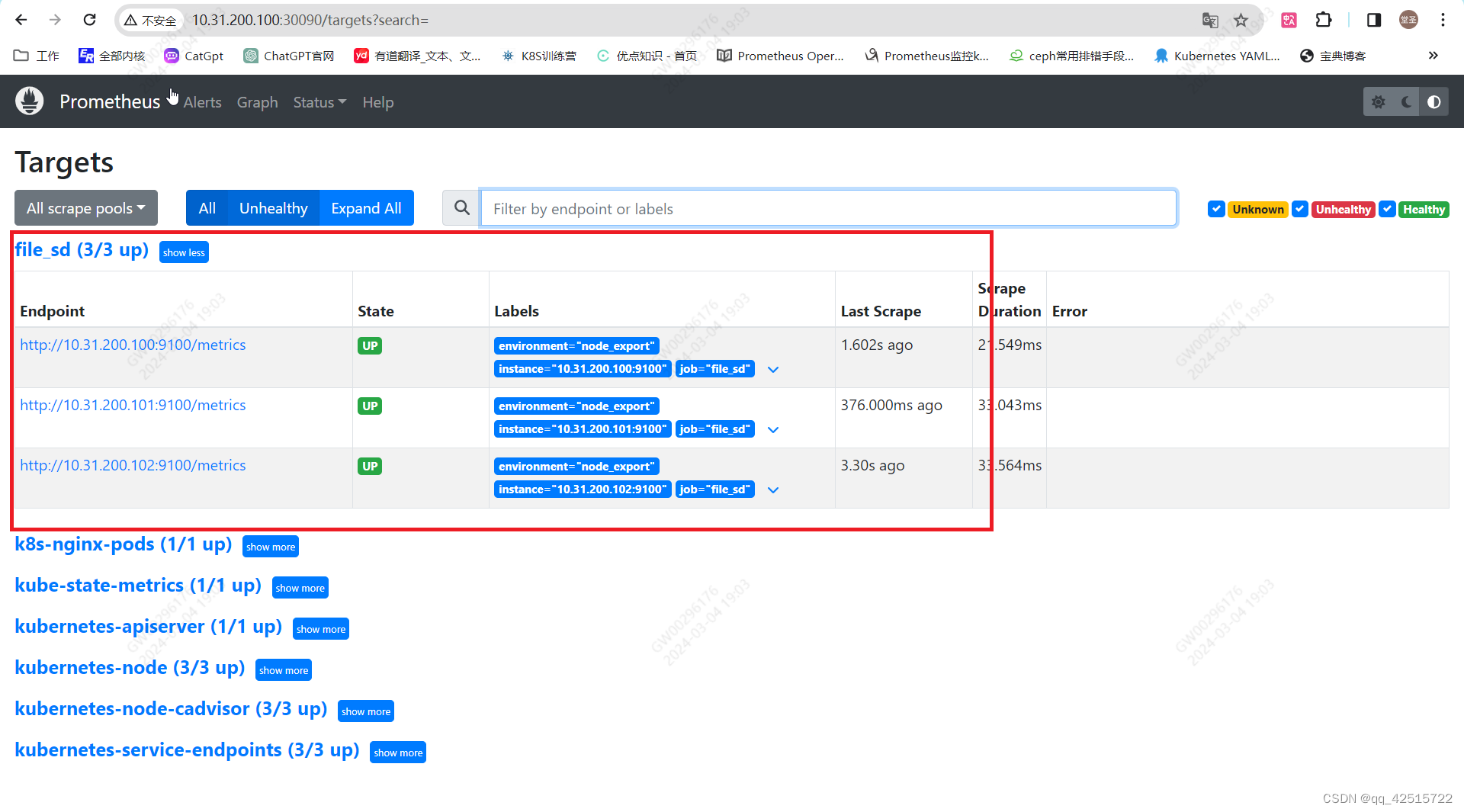1464x812 pixels.
Task: Click the Prometheus flame logo
Action: pyautogui.click(x=30, y=101)
